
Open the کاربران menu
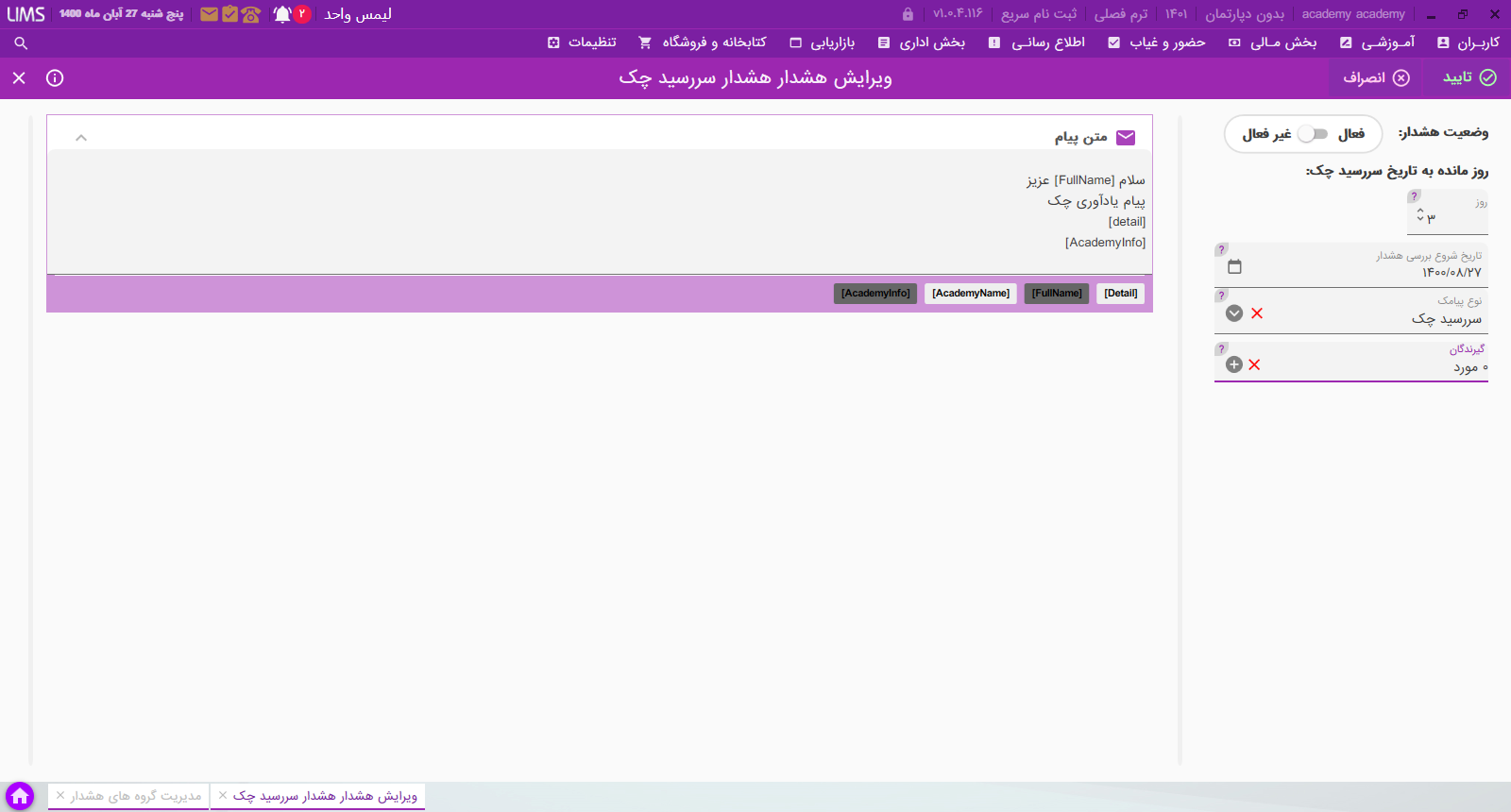1469,42
